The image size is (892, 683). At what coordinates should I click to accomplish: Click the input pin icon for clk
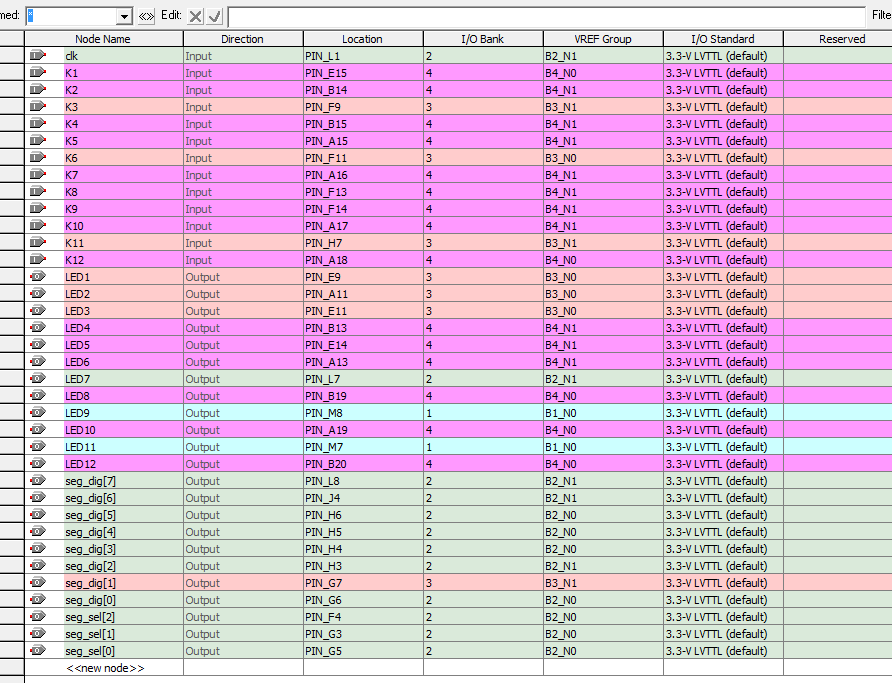(38, 55)
